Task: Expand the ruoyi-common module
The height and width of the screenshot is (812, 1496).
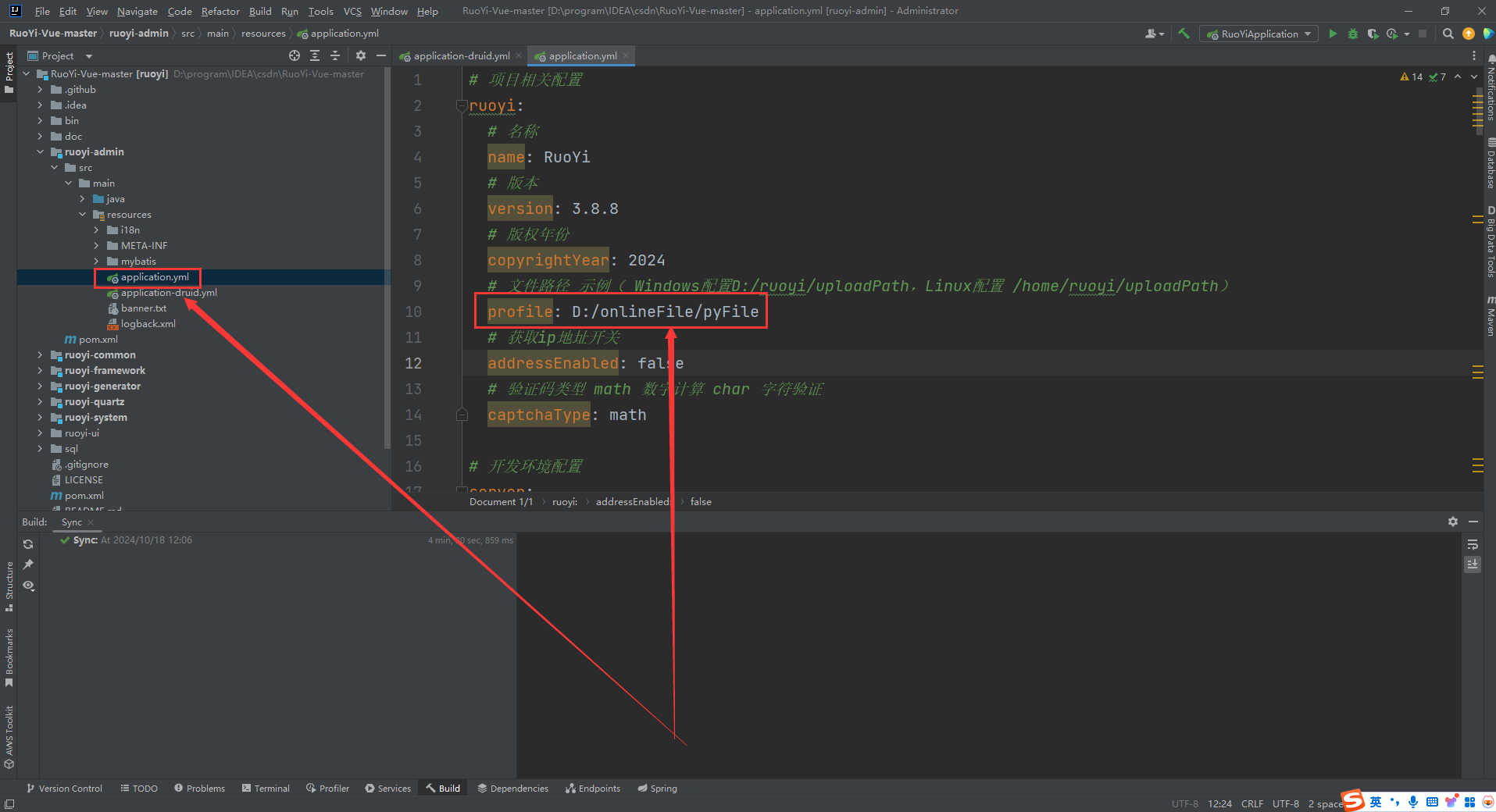Action: point(40,355)
